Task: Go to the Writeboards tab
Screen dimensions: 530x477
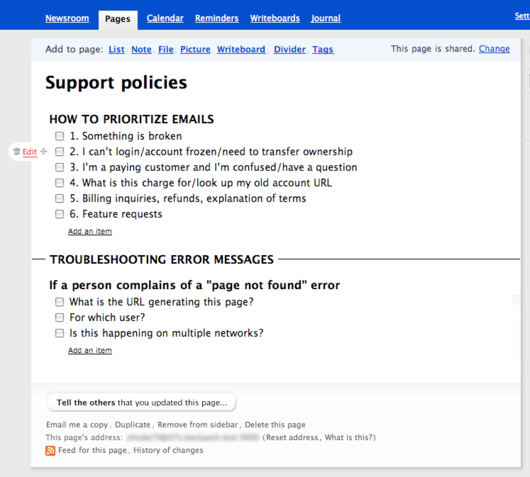Action: click(275, 18)
